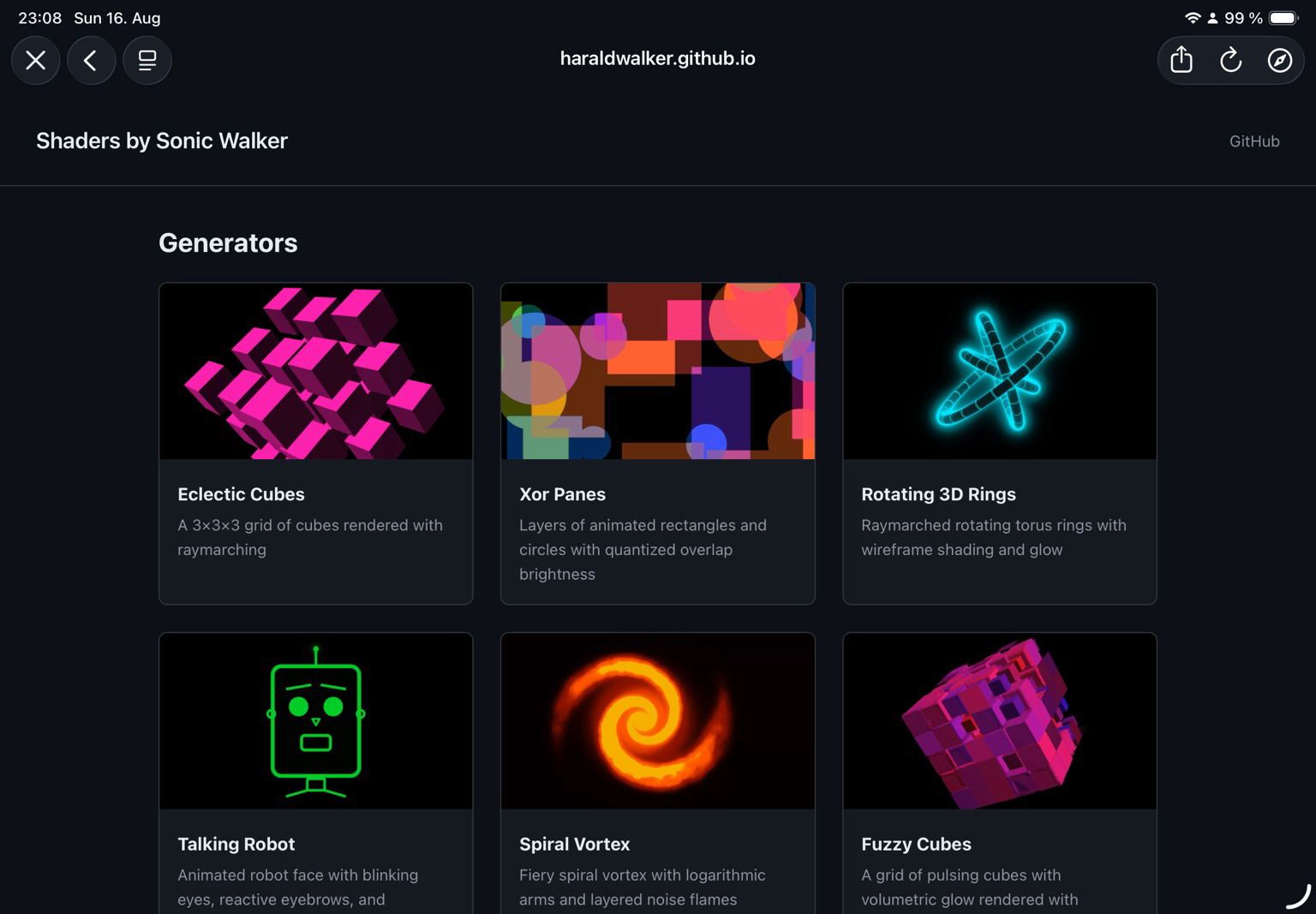
Task: Tap the X close icon in browser bar
Action: [x=36, y=60]
